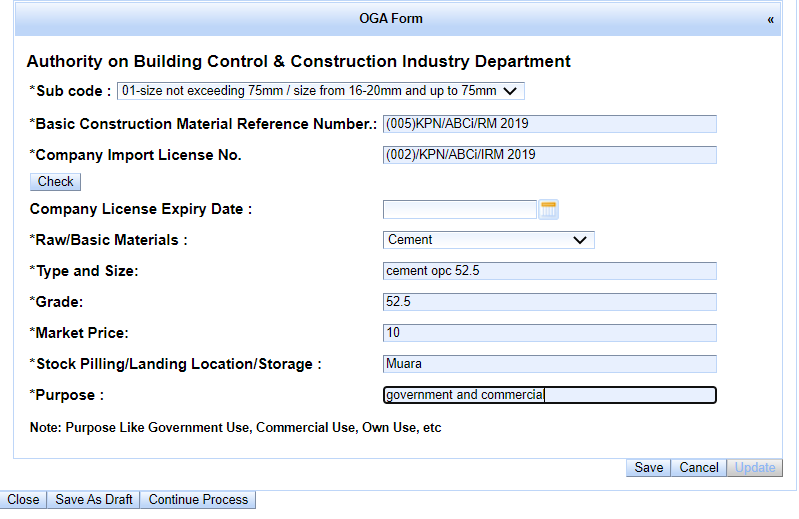The height and width of the screenshot is (519, 799).
Task: Click the Stock Pilling/Landing Location field
Action: coord(550,364)
